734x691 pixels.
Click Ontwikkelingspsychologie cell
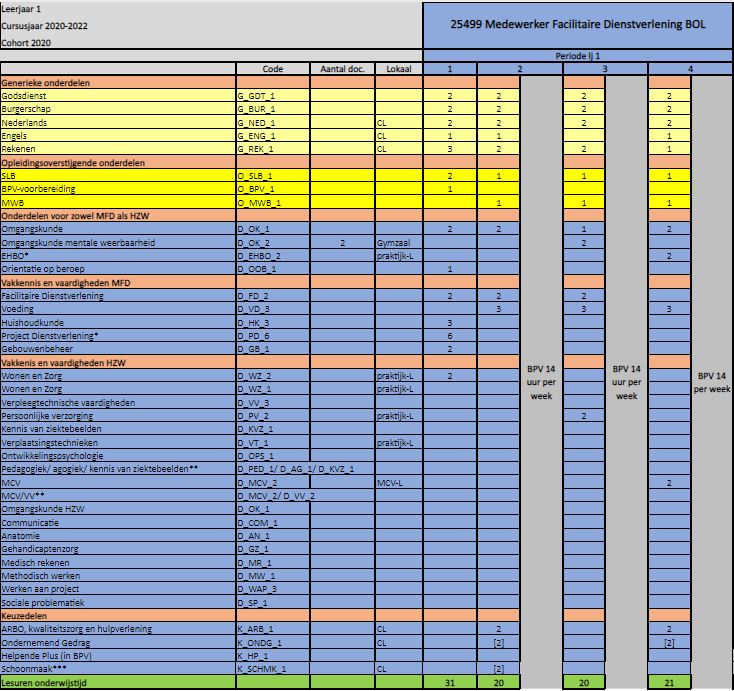tap(118, 456)
